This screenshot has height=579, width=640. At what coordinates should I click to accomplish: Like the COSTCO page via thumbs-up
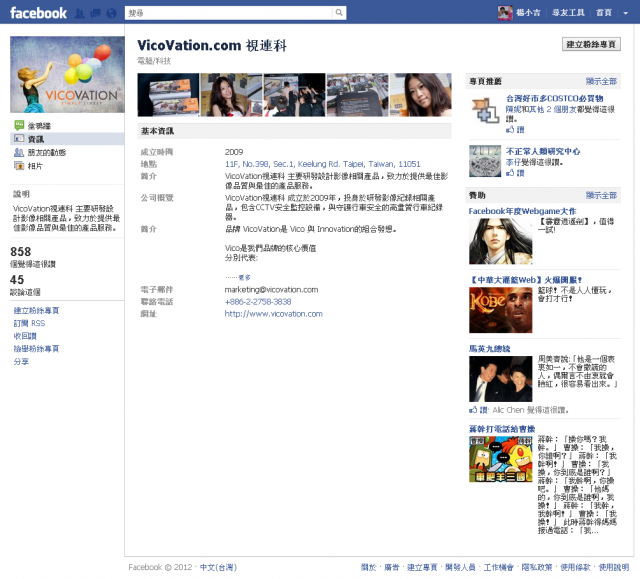click(515, 129)
